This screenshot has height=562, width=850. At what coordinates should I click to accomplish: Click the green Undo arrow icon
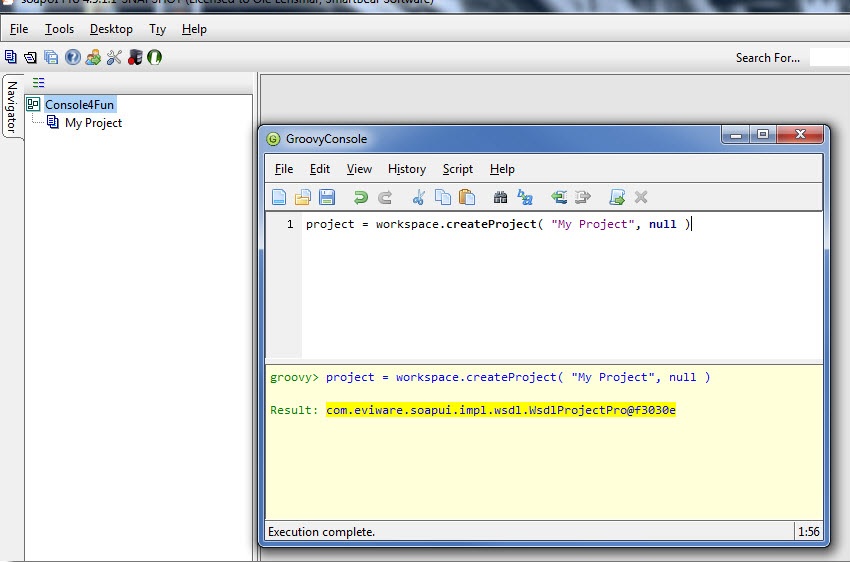point(360,197)
